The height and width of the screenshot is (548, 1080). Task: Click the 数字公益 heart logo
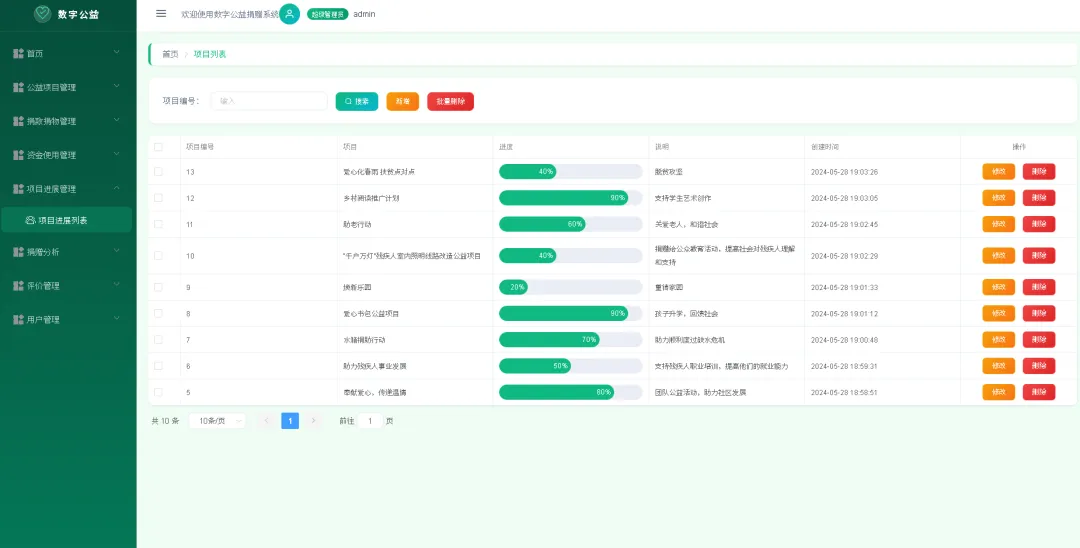coord(43,14)
